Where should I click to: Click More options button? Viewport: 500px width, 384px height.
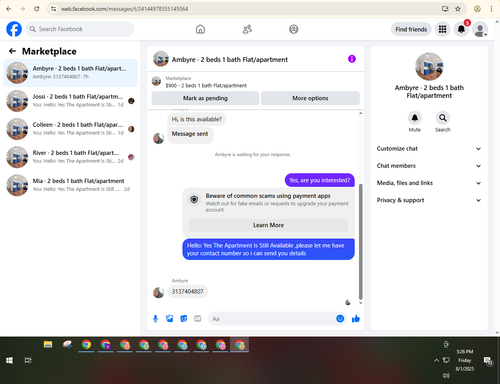point(310,98)
